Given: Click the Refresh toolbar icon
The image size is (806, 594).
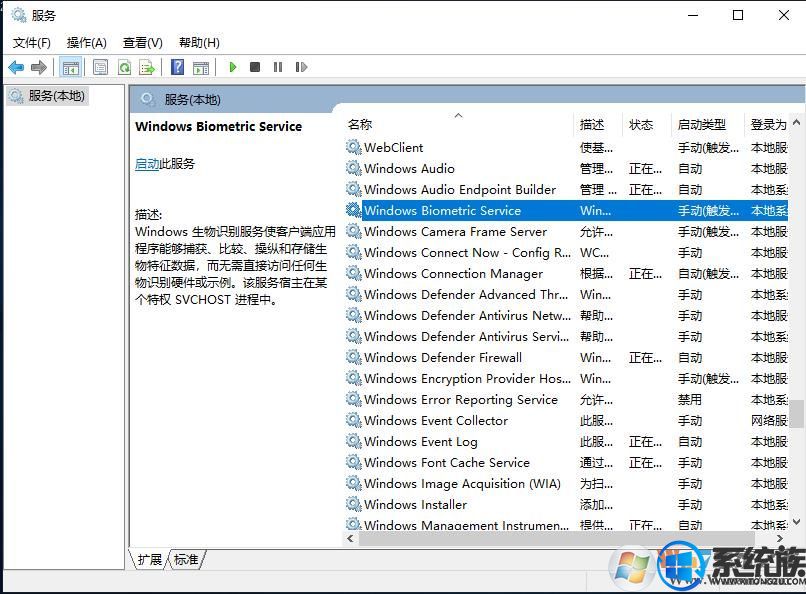Looking at the screenshot, I should click(x=124, y=67).
